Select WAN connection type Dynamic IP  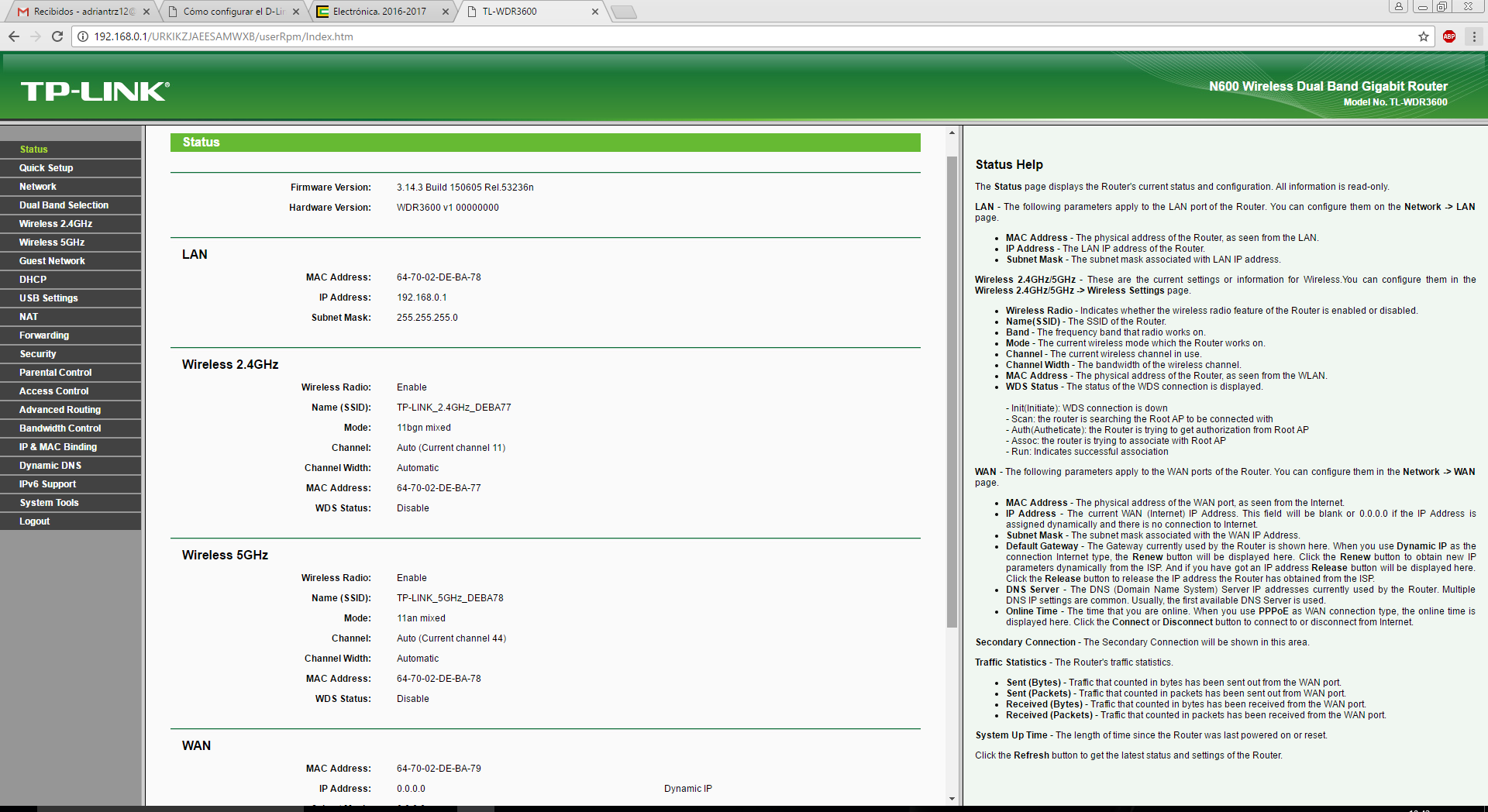(688, 789)
